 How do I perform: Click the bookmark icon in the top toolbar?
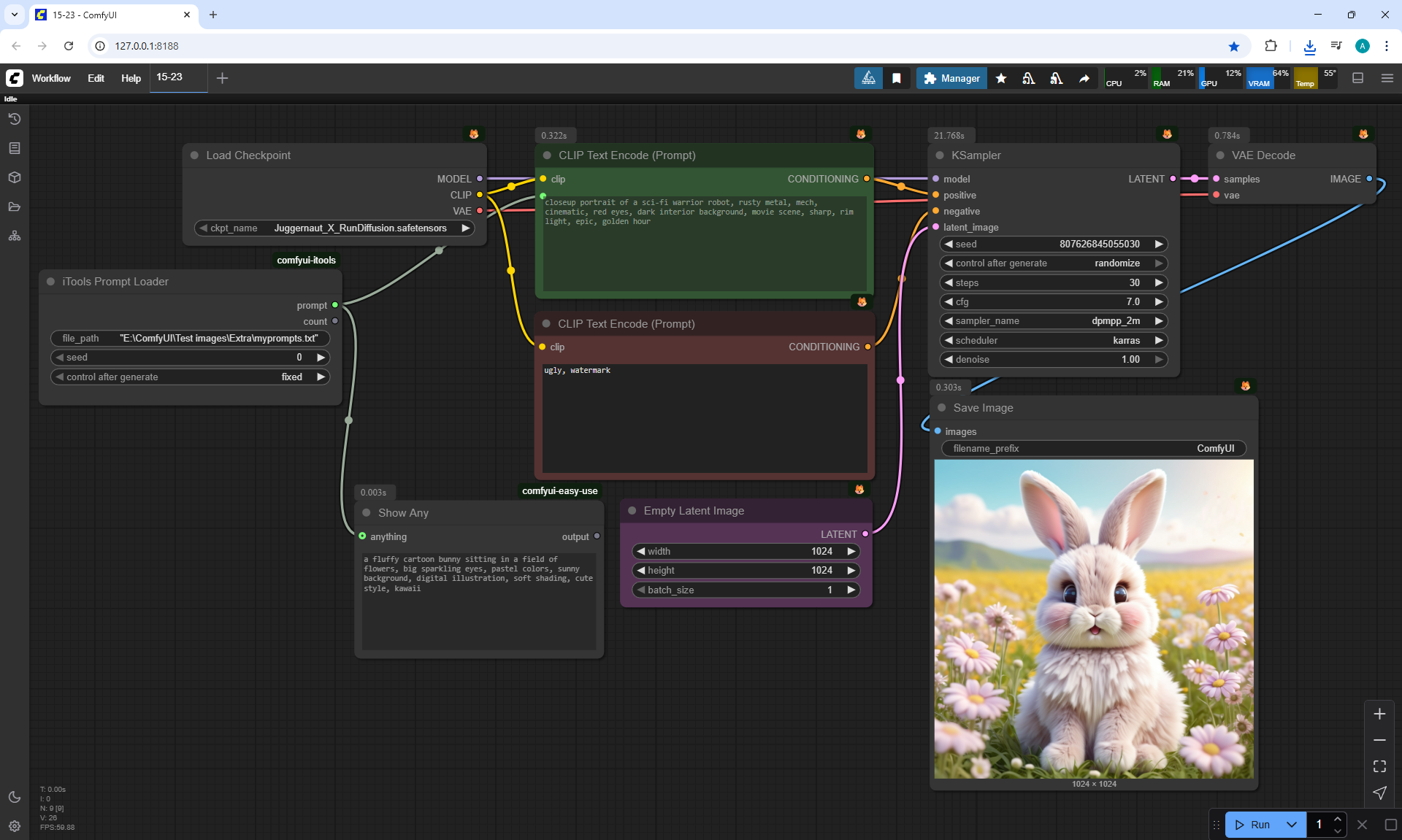pos(897,78)
